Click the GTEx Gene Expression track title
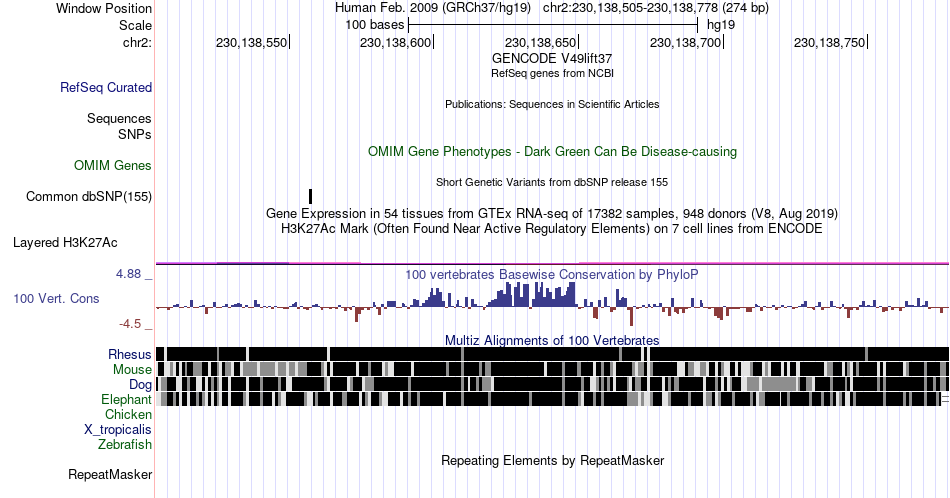Image resolution: width=950 pixels, height=498 pixels. pos(552,213)
